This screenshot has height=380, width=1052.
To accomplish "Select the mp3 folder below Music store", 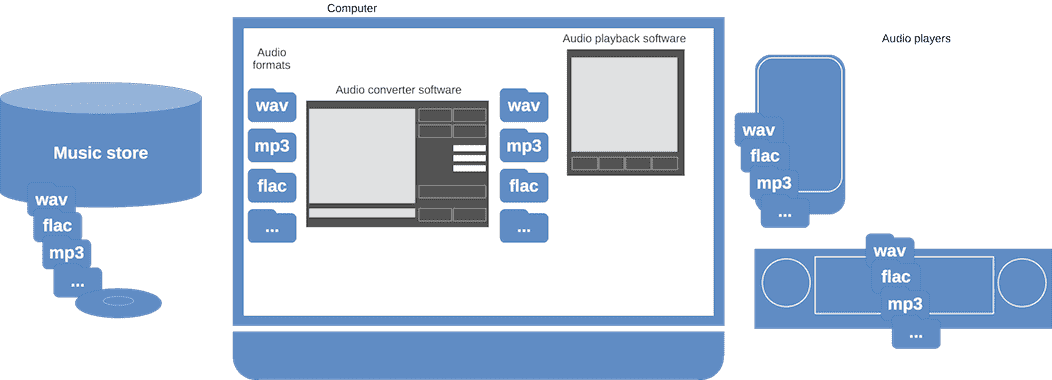I will 67,253.
